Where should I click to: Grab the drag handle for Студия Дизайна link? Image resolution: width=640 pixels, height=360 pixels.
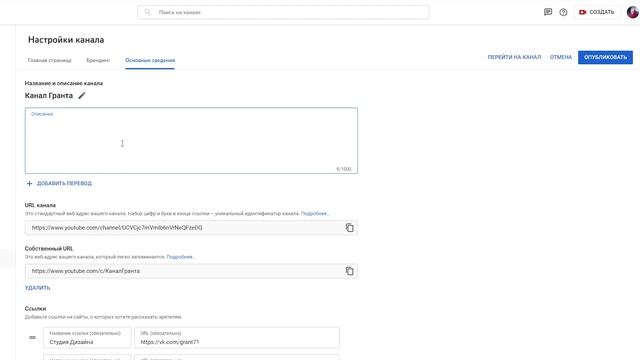[x=33, y=338]
